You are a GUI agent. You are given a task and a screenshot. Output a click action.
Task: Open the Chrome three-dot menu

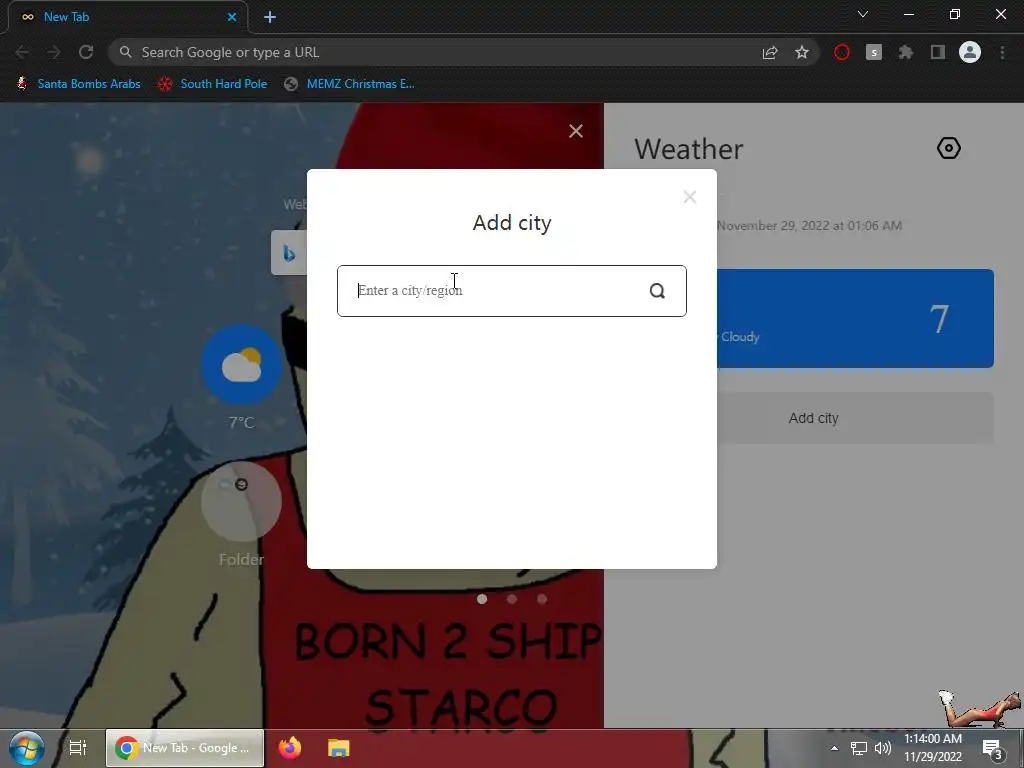[x=1002, y=52]
